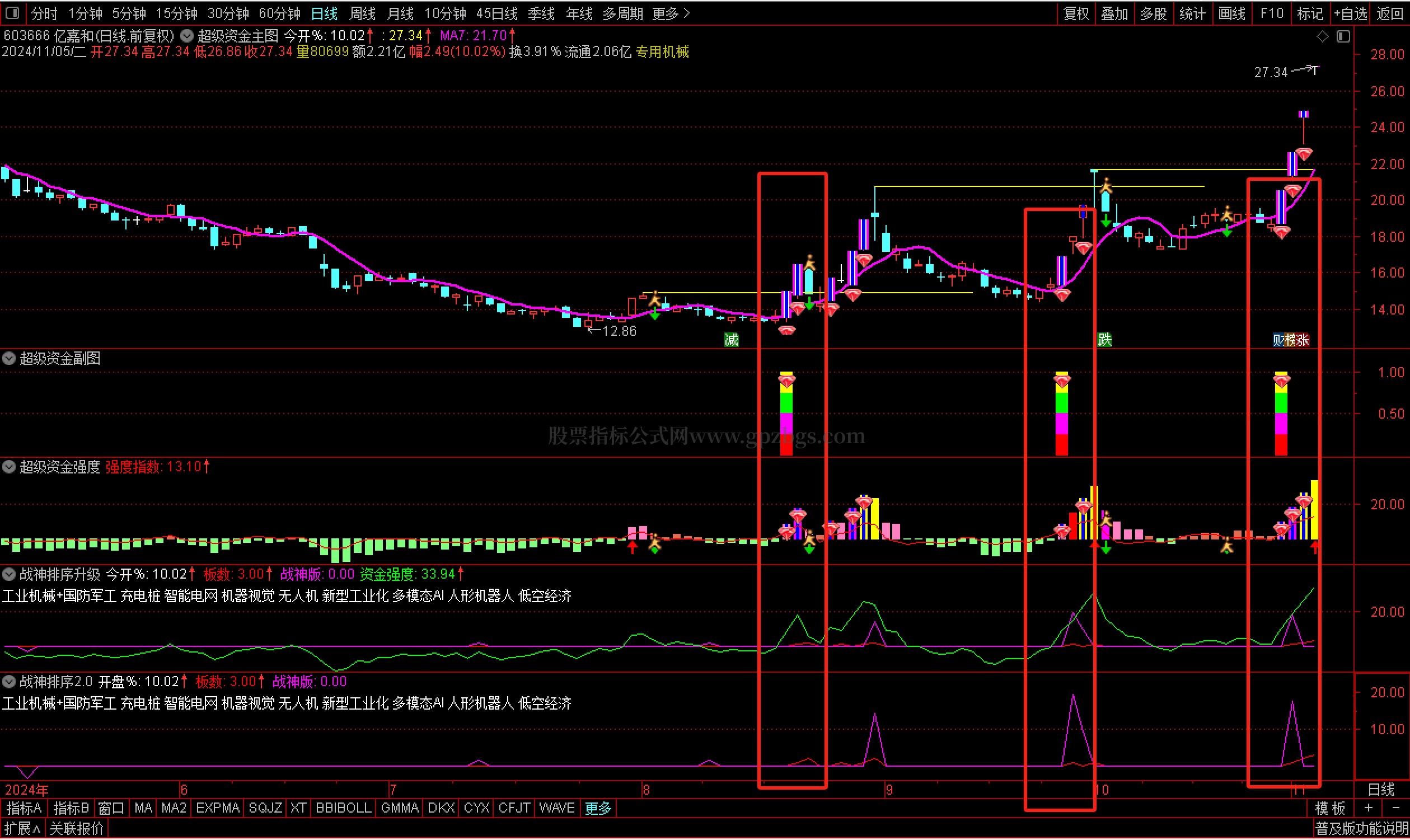
Task: Zoom out chart with minus button
Action: (x=1396, y=808)
